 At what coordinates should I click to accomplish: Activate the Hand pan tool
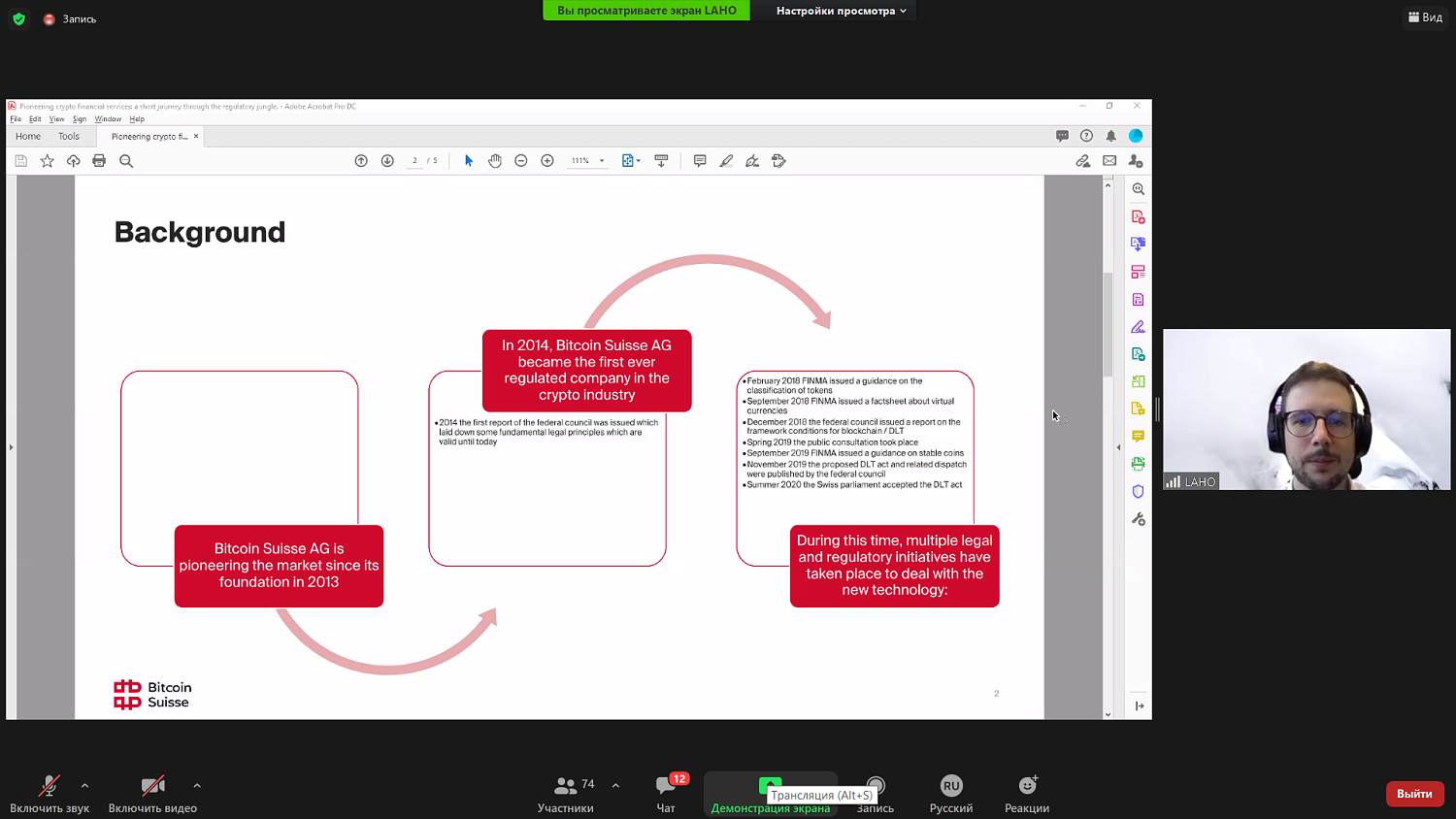[495, 161]
